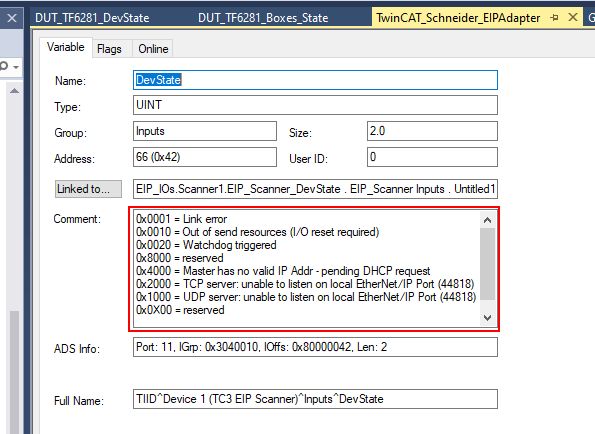Click the left panel vertical scrollbar thumb

tap(14, 372)
